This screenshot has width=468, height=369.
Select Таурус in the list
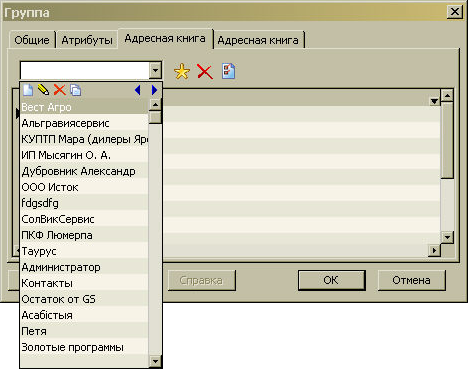tap(84, 251)
